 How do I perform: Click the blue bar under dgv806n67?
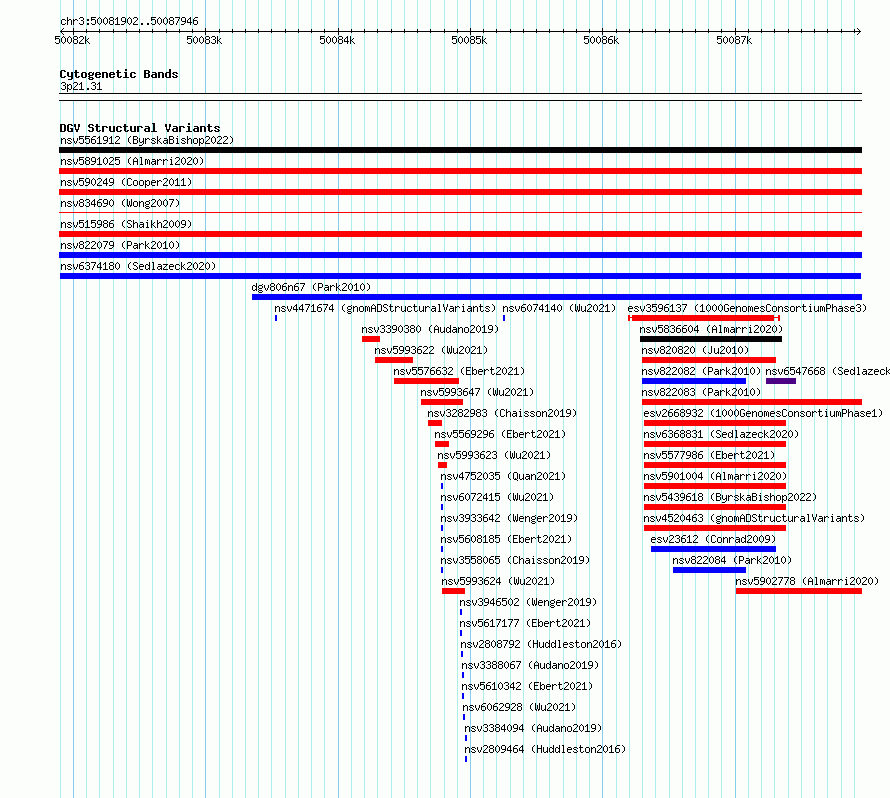click(557, 297)
